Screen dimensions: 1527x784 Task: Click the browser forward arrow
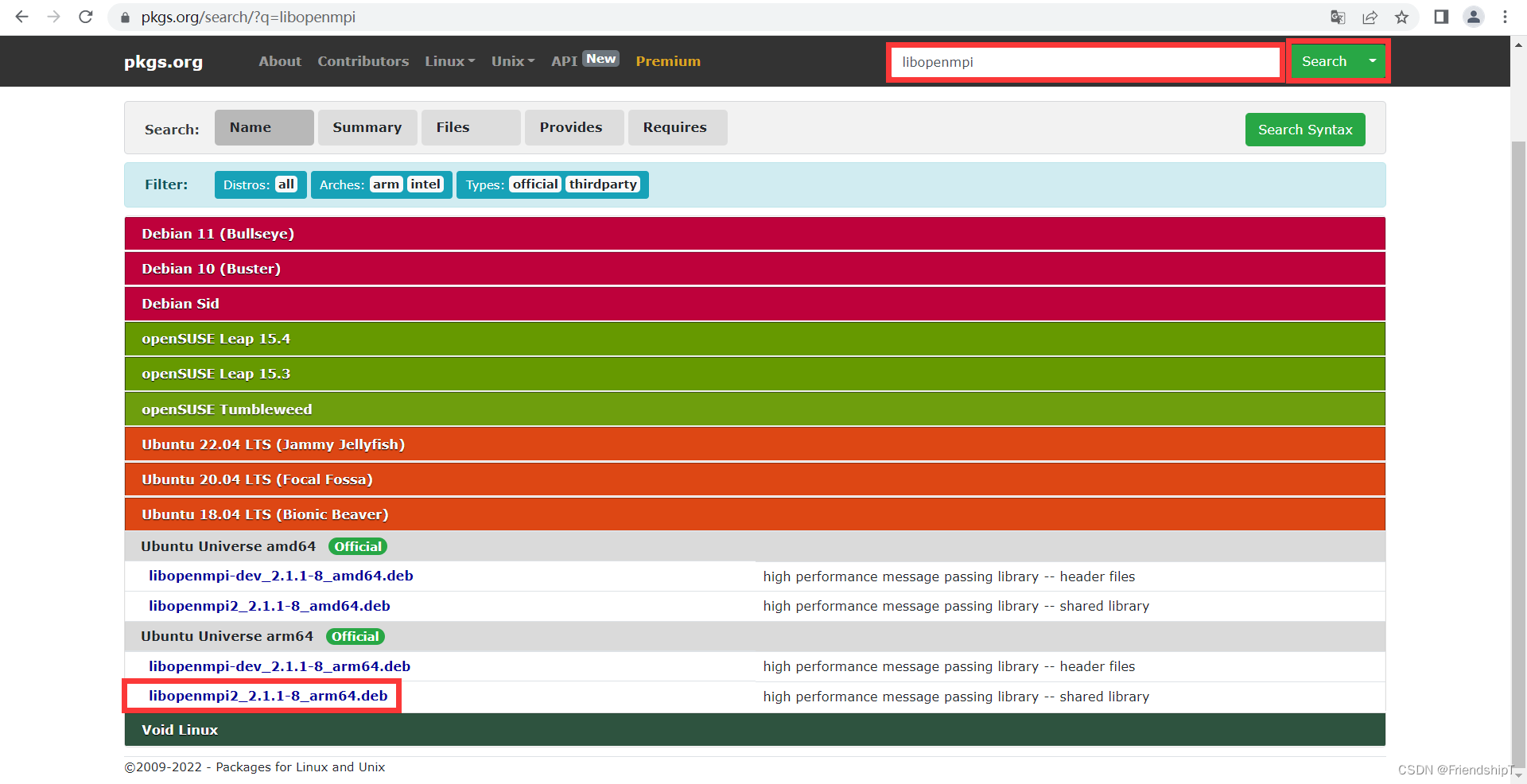(x=53, y=17)
